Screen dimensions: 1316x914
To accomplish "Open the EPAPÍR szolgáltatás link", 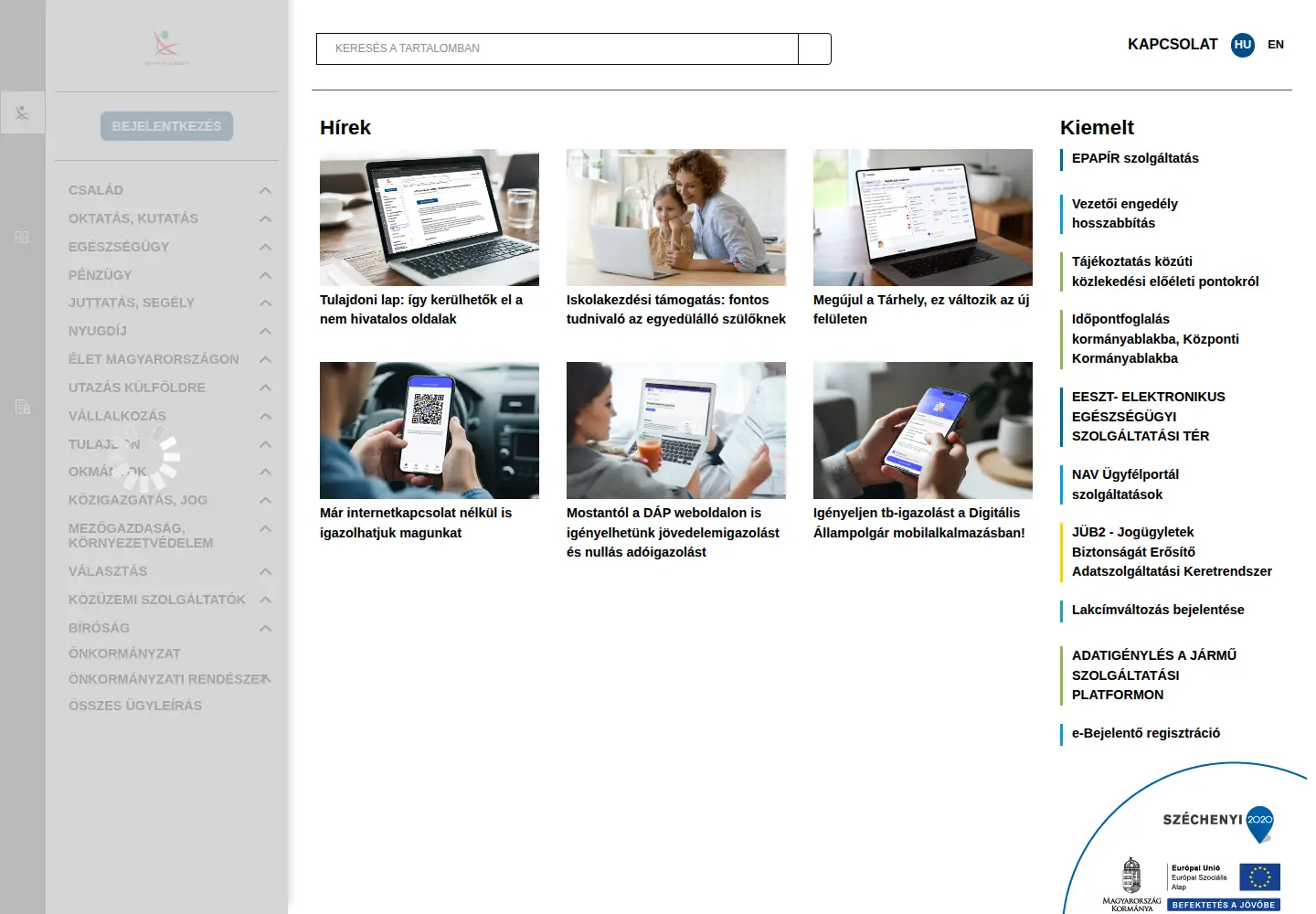I will (x=1135, y=158).
